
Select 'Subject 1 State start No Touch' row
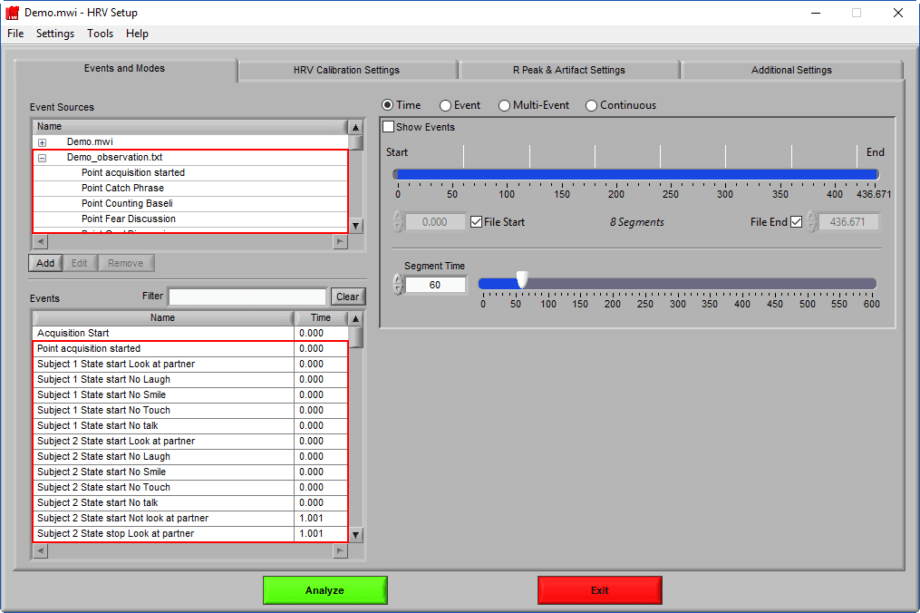pyautogui.click(x=191, y=411)
